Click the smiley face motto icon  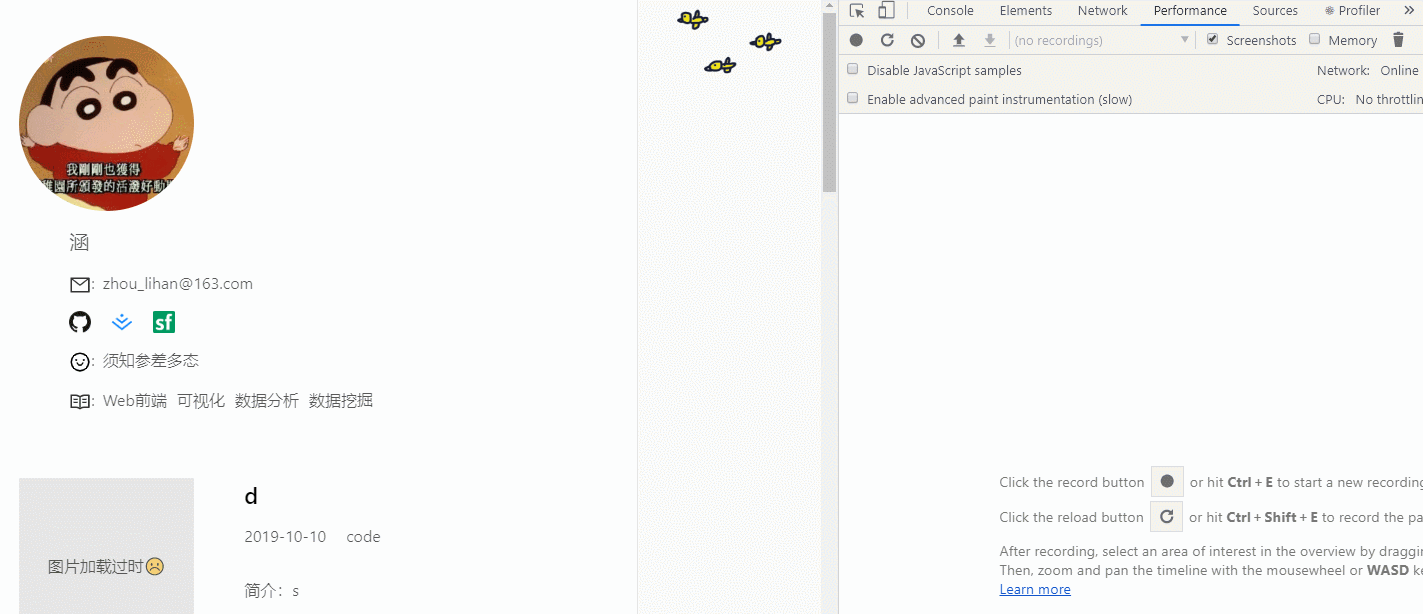click(80, 362)
